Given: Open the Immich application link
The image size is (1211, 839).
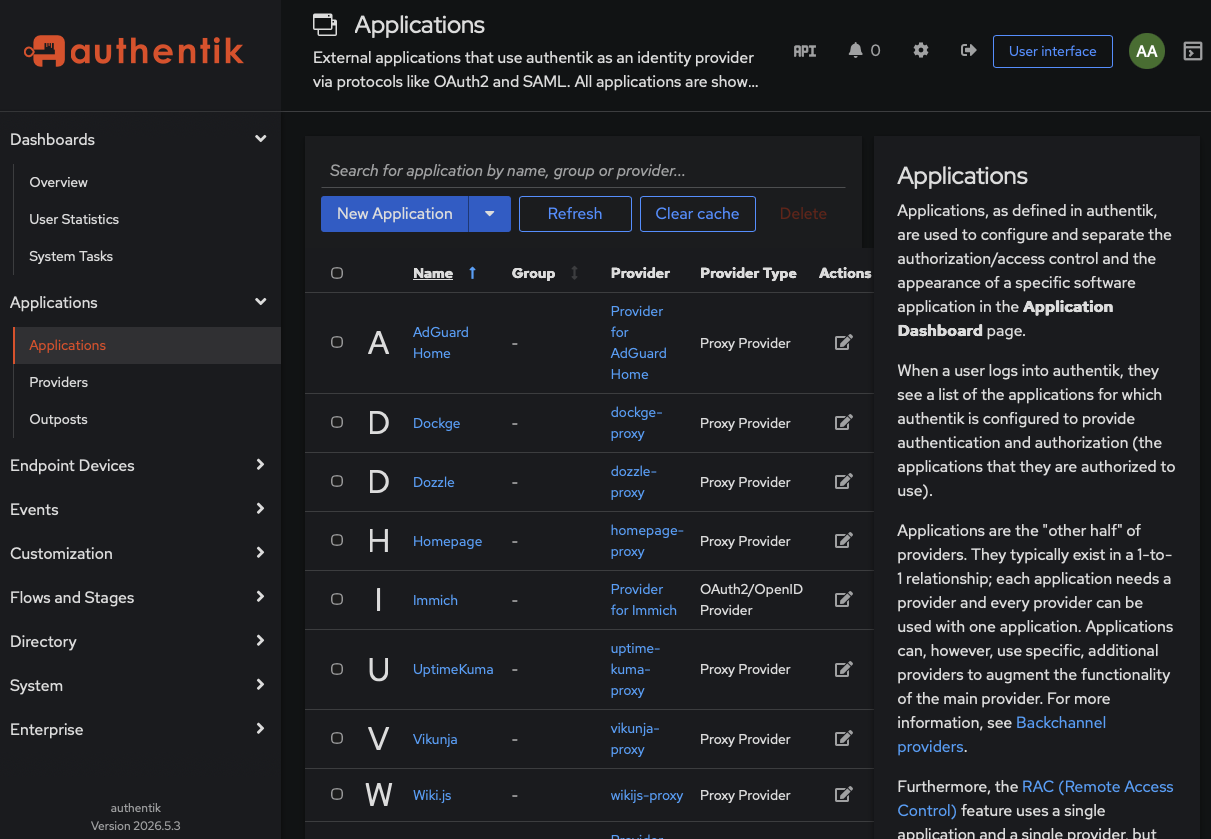Looking at the screenshot, I should [435, 600].
